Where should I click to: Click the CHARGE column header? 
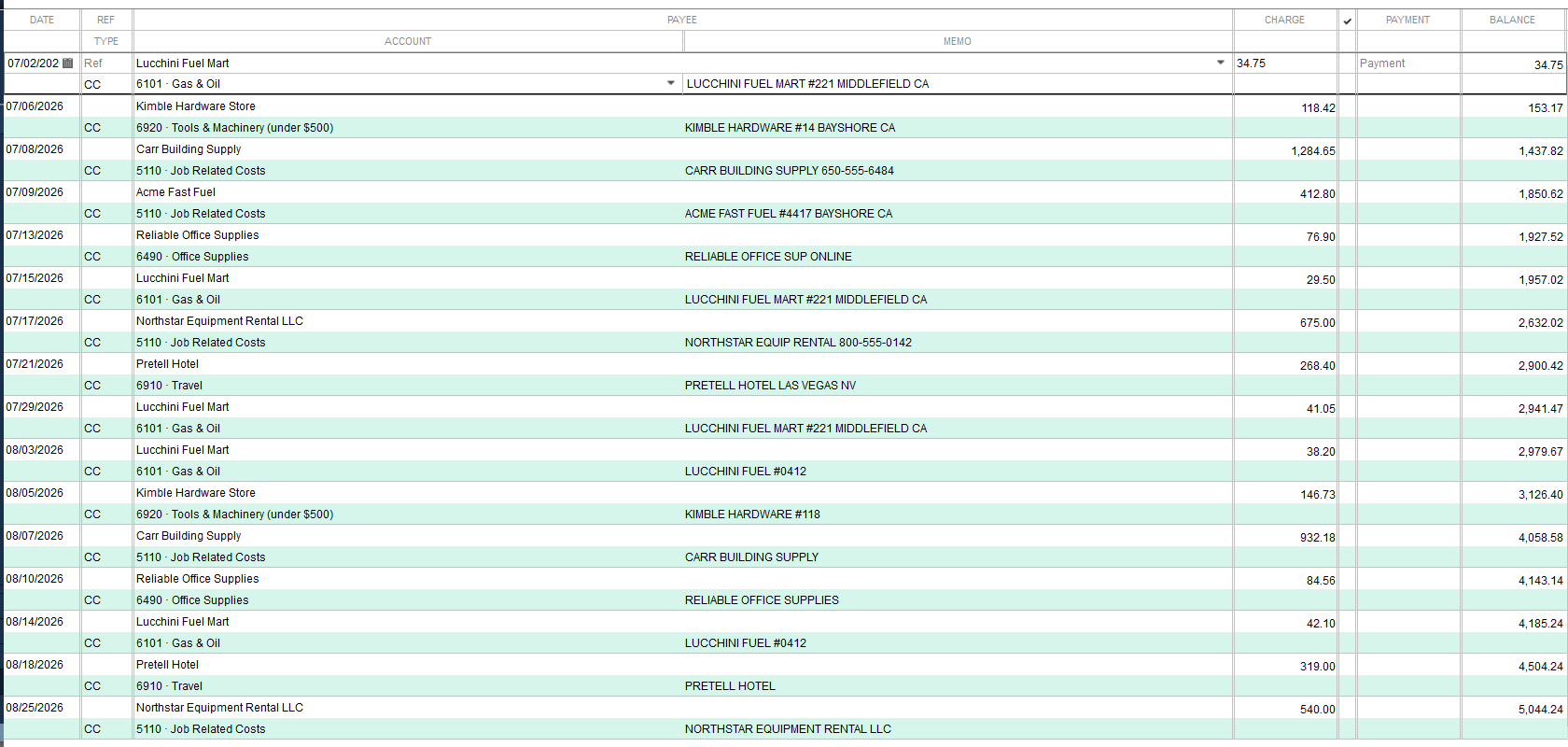(x=1285, y=20)
